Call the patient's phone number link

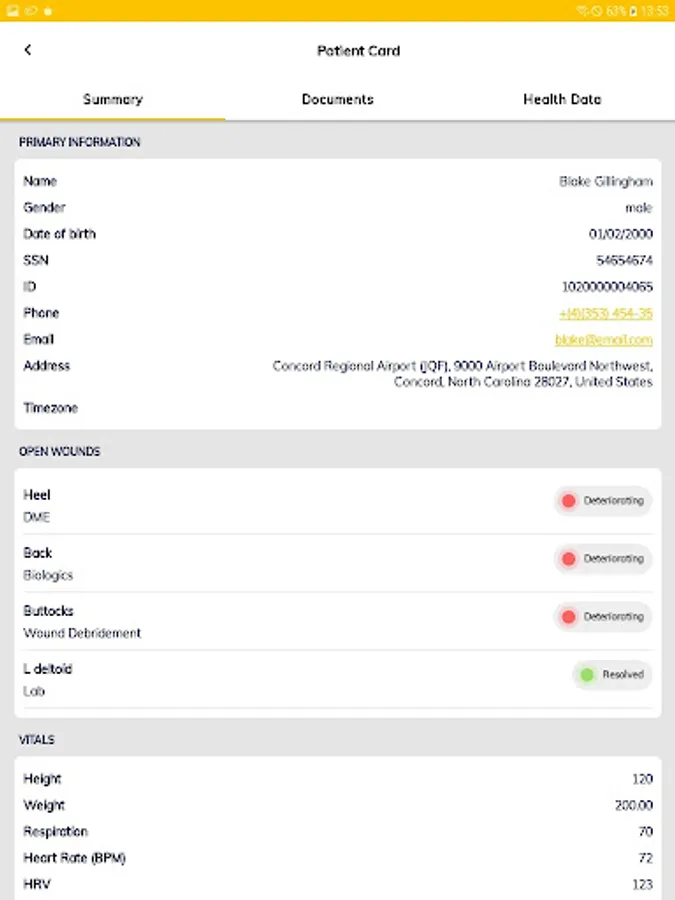(x=606, y=313)
